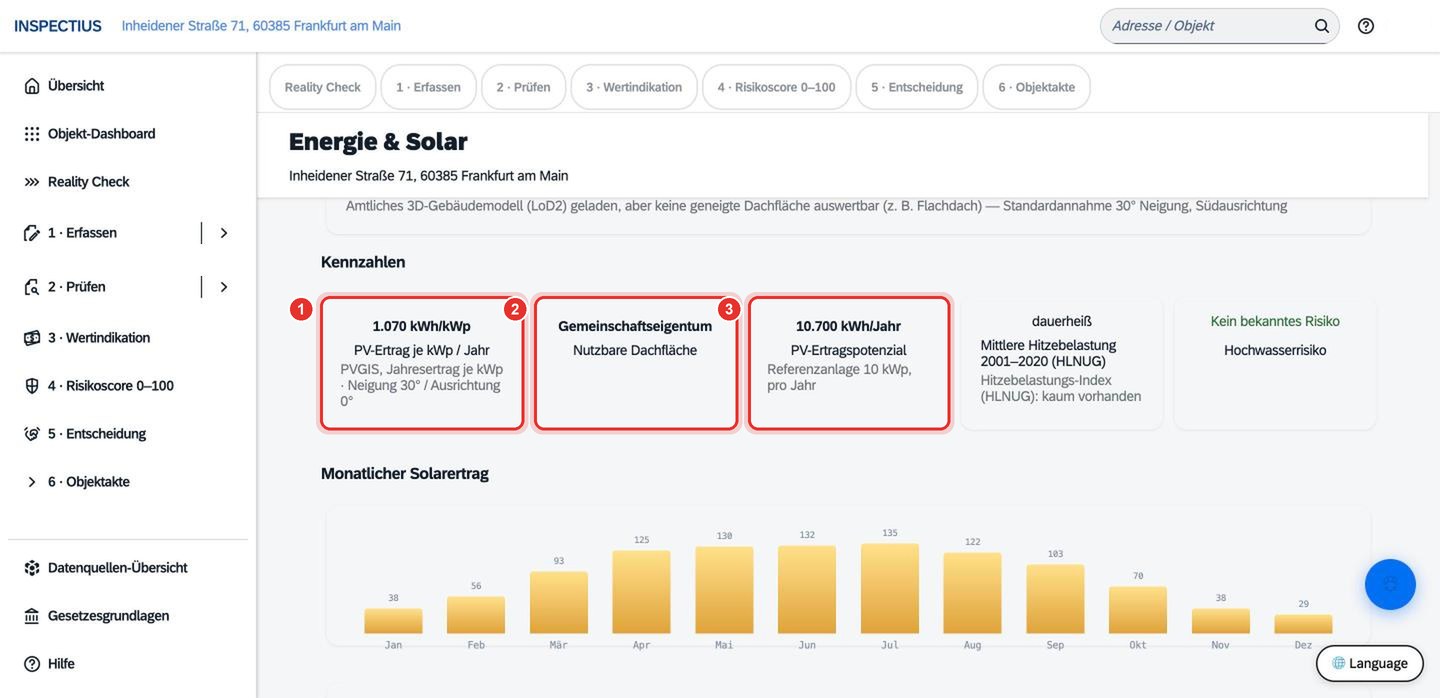Click the 10.700 kWh/Jahr card

(x=849, y=363)
